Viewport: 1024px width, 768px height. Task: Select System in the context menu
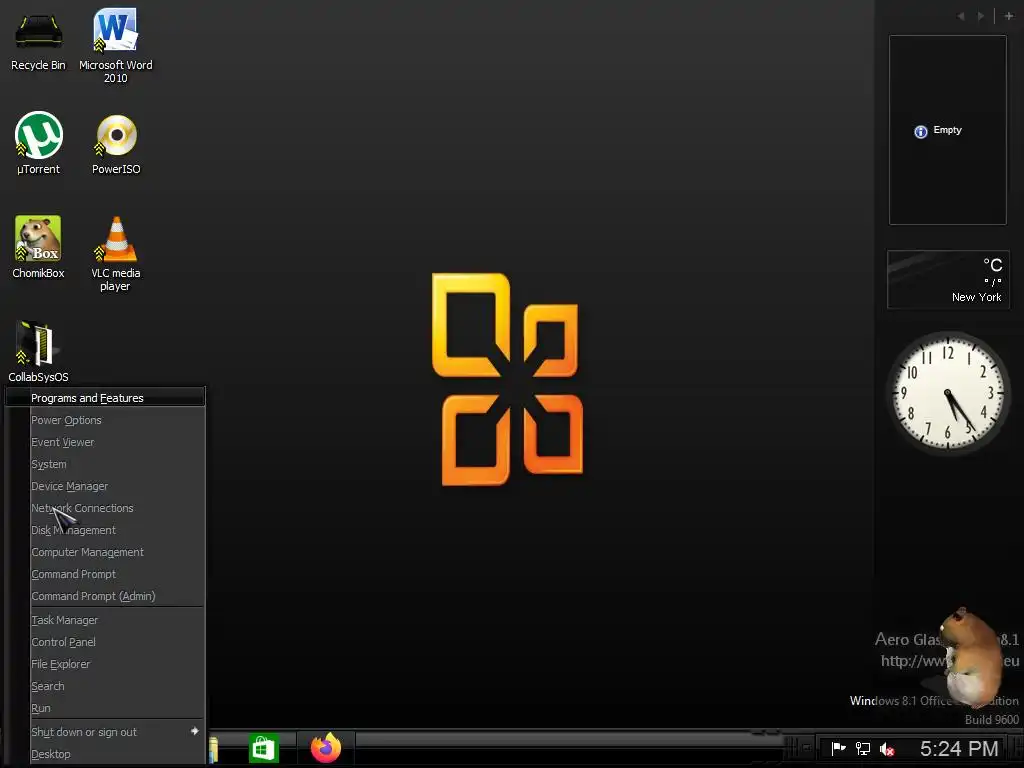coord(105,464)
